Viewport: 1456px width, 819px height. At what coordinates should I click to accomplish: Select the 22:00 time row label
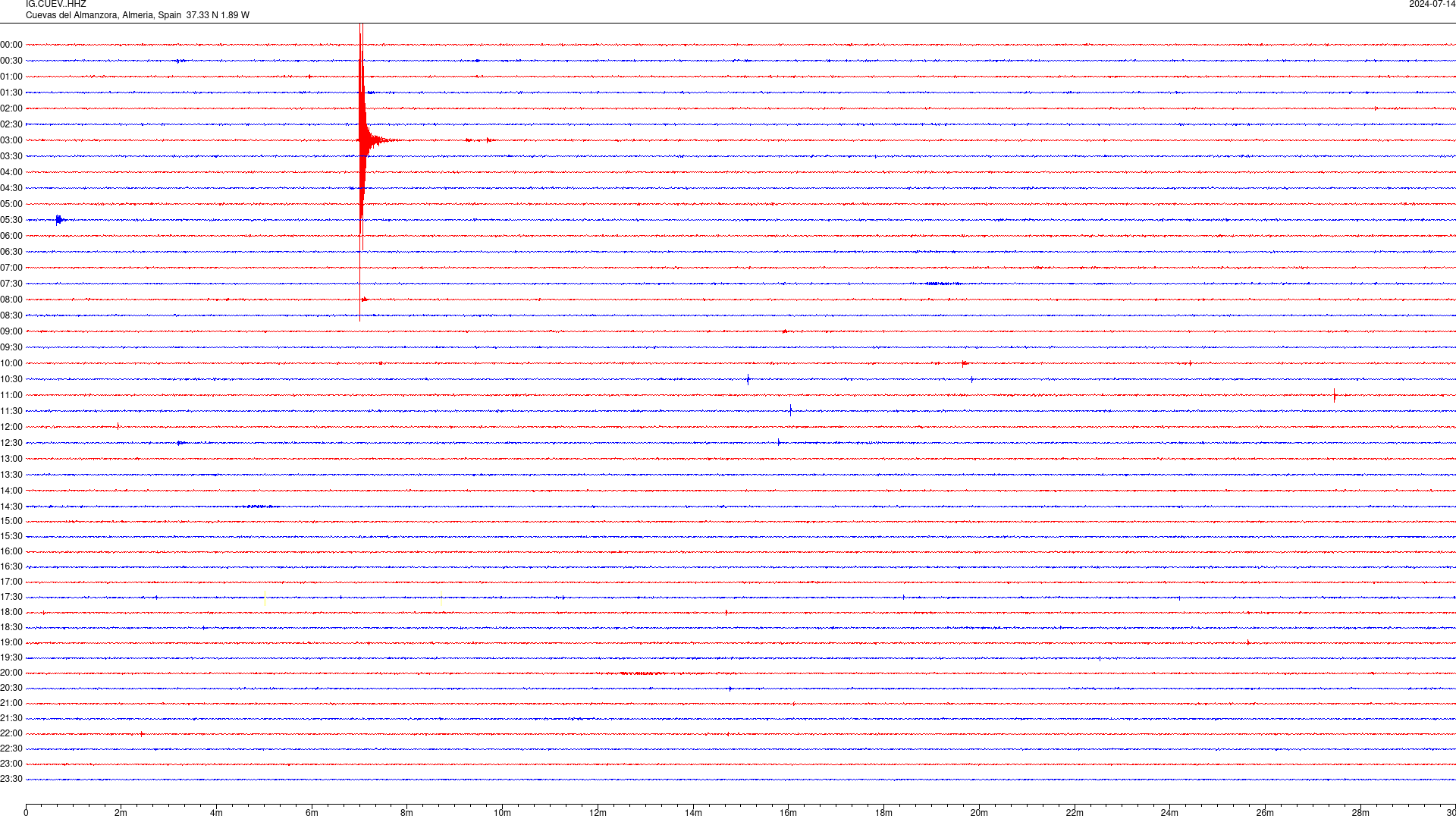11,733
